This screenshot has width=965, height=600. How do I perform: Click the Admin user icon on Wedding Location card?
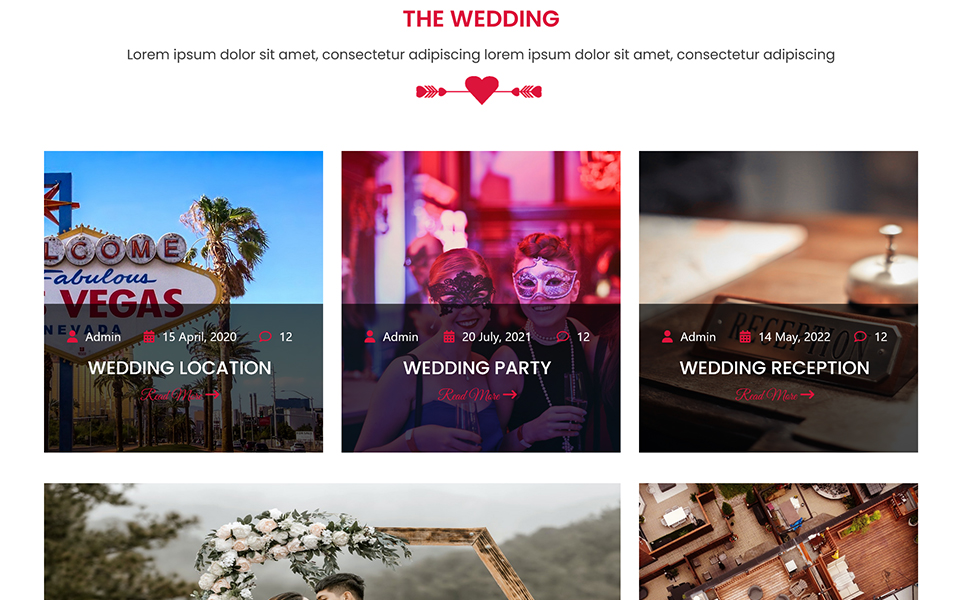click(72, 337)
